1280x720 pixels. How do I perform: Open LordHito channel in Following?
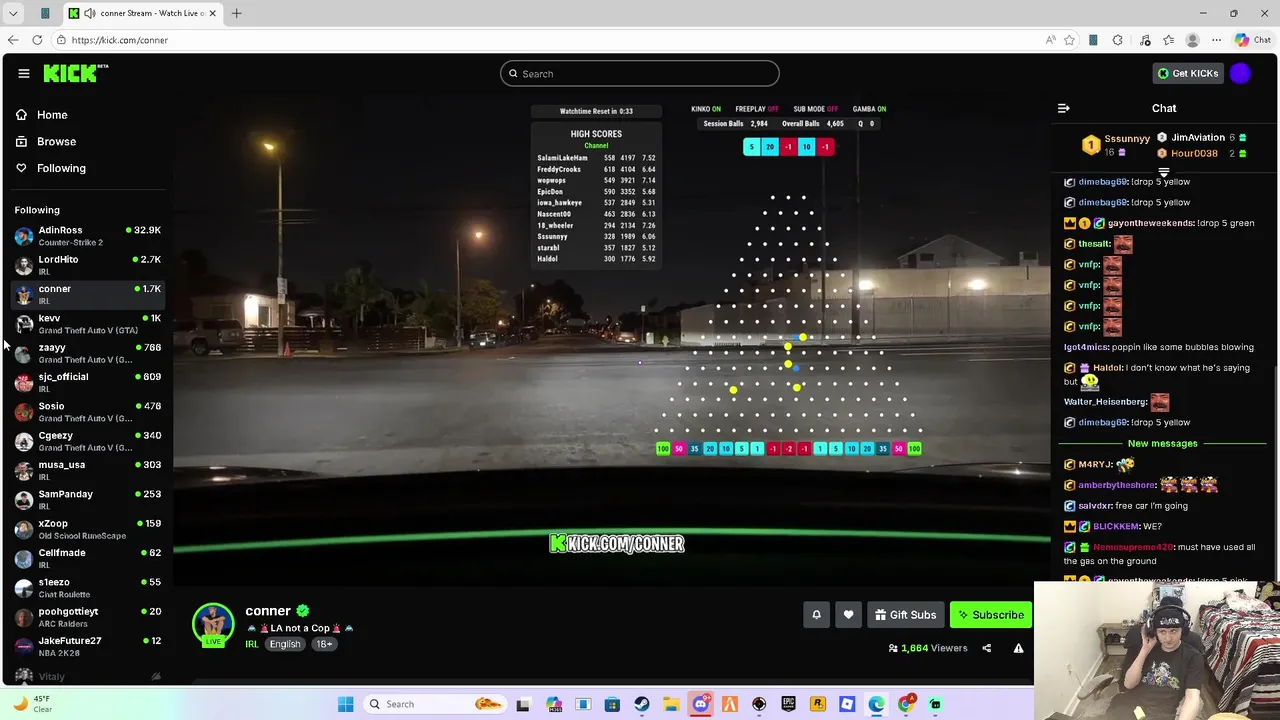click(88, 265)
